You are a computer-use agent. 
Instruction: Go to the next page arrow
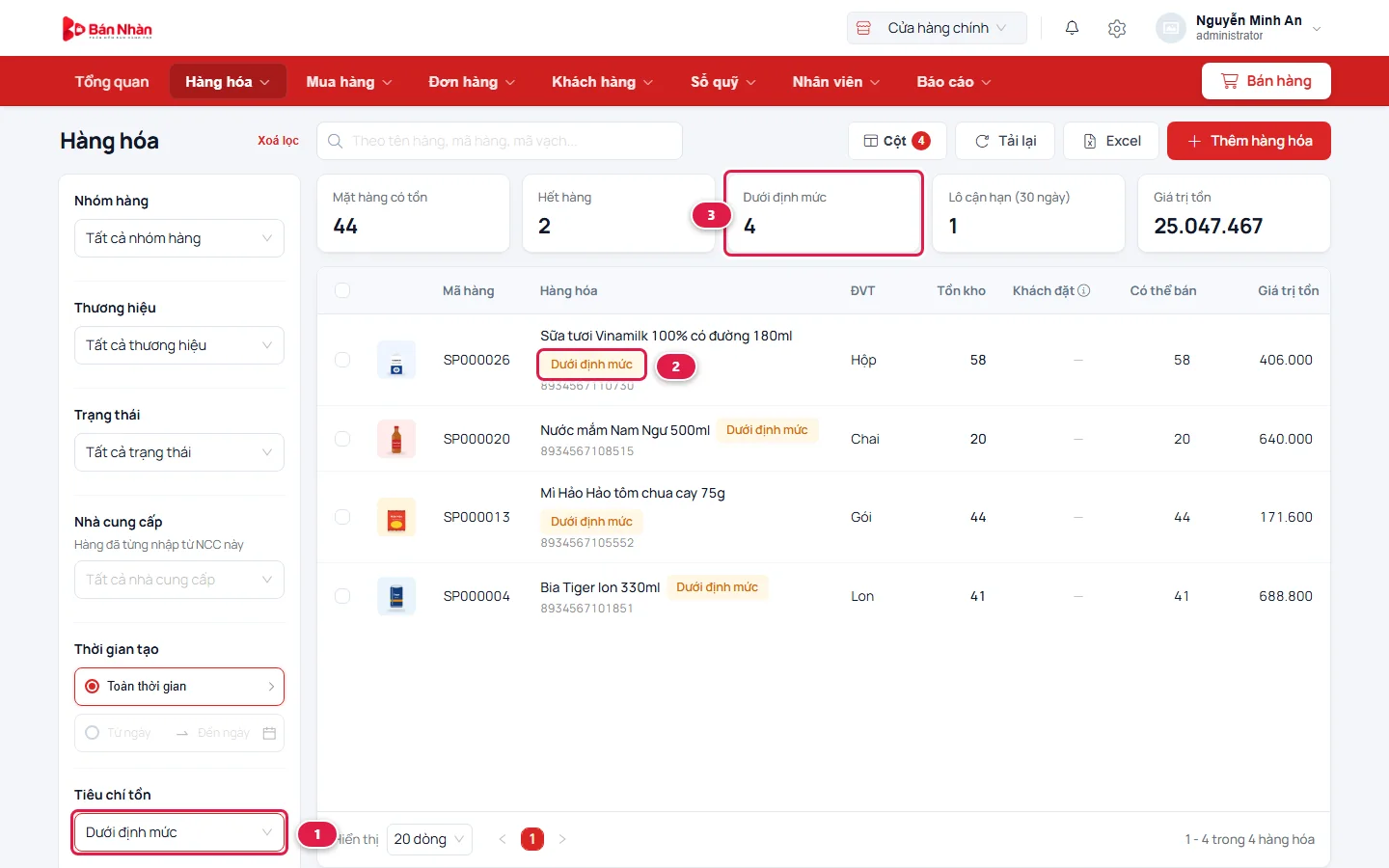(562, 839)
